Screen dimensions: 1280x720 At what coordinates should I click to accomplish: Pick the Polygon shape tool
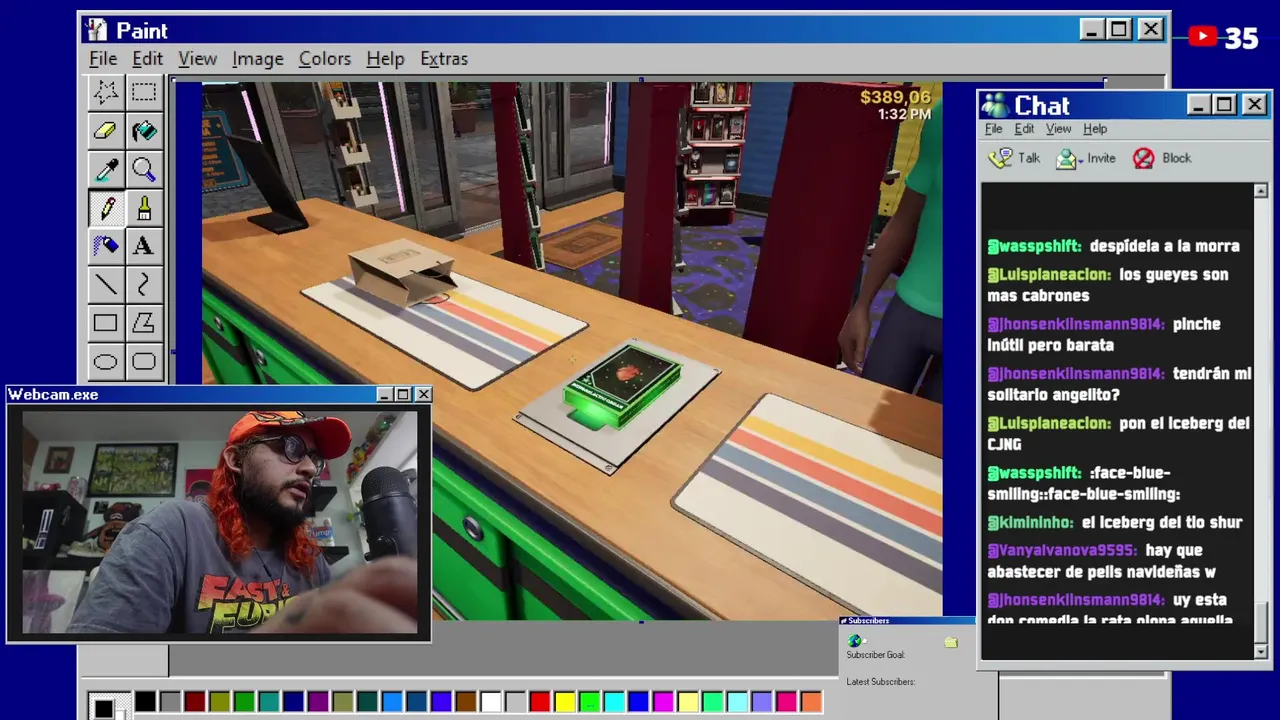143,323
